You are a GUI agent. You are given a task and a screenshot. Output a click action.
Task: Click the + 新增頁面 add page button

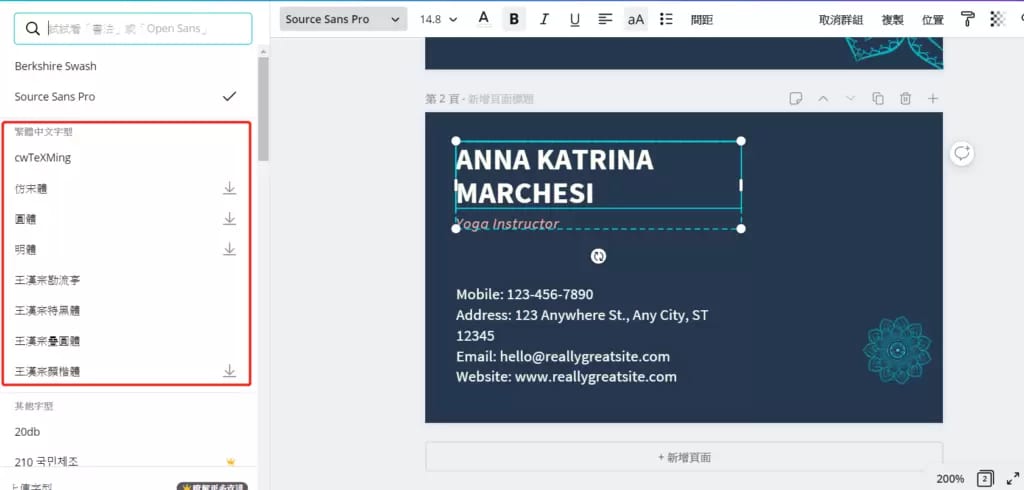pyautogui.click(x=684, y=457)
